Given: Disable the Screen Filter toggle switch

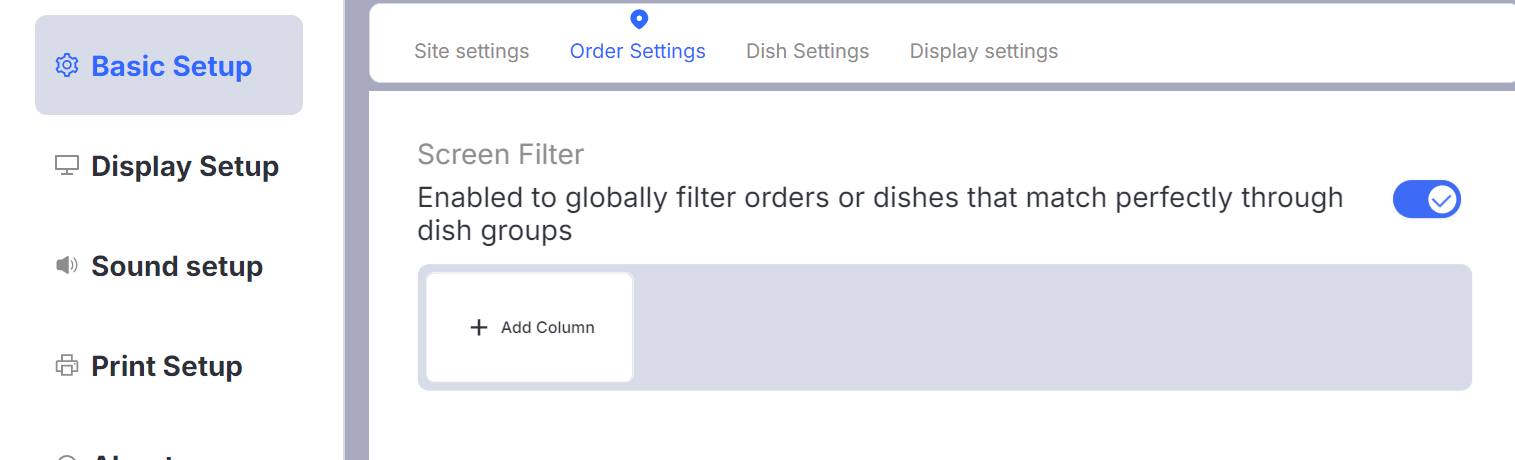Looking at the screenshot, I should point(1426,200).
